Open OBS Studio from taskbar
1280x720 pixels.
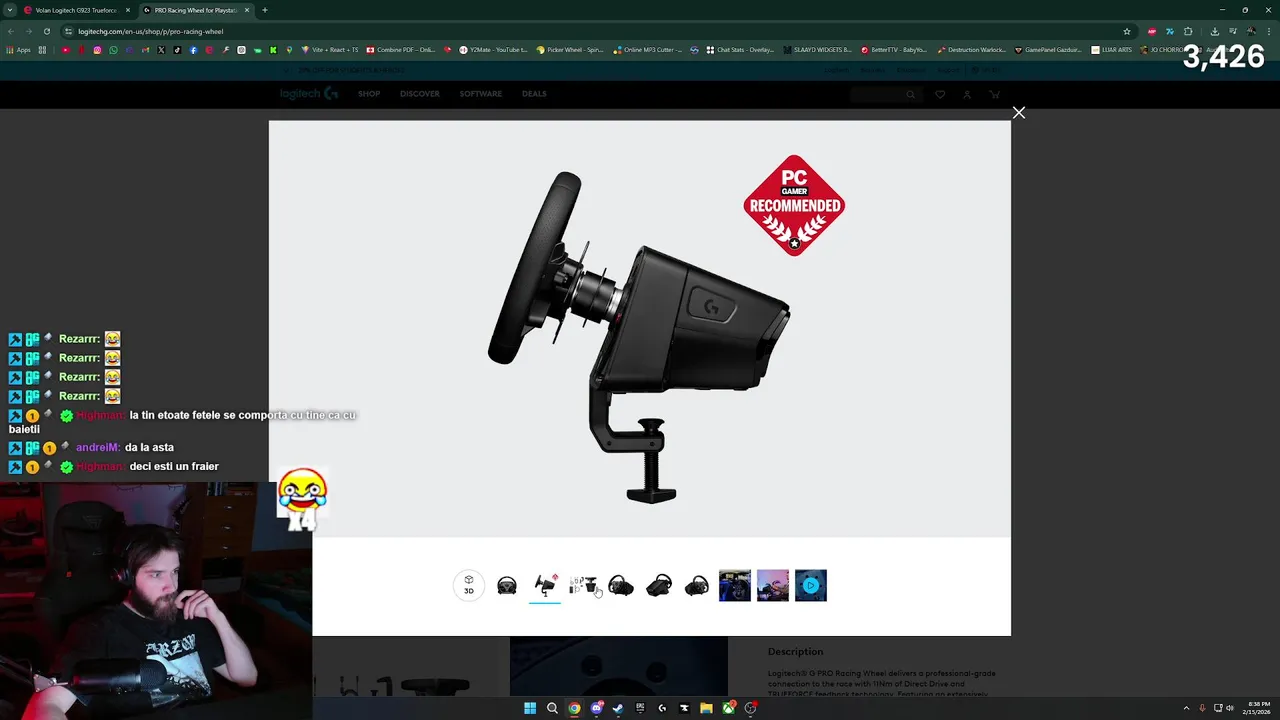point(750,708)
